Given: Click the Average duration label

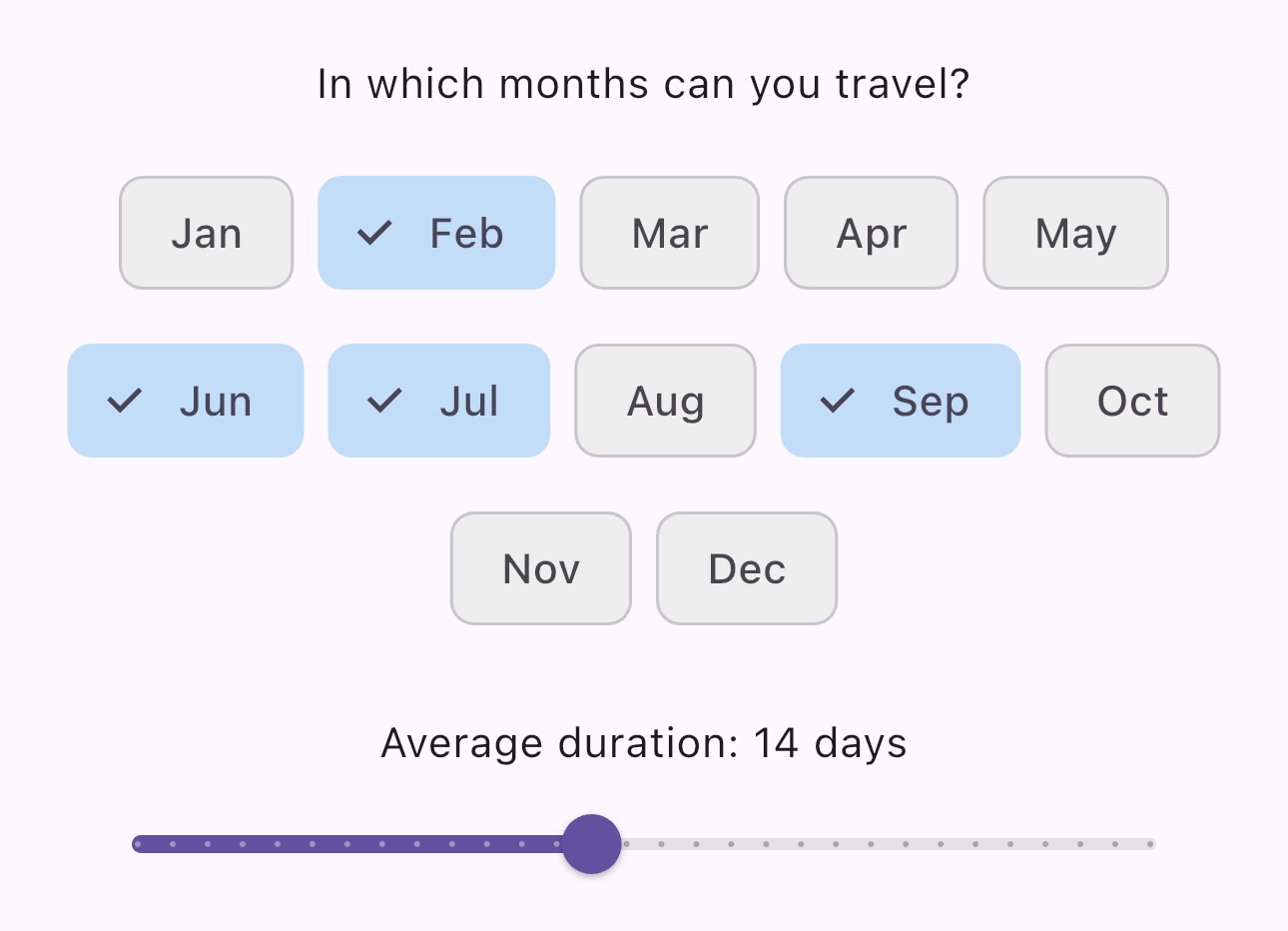Looking at the screenshot, I should click(x=643, y=743).
